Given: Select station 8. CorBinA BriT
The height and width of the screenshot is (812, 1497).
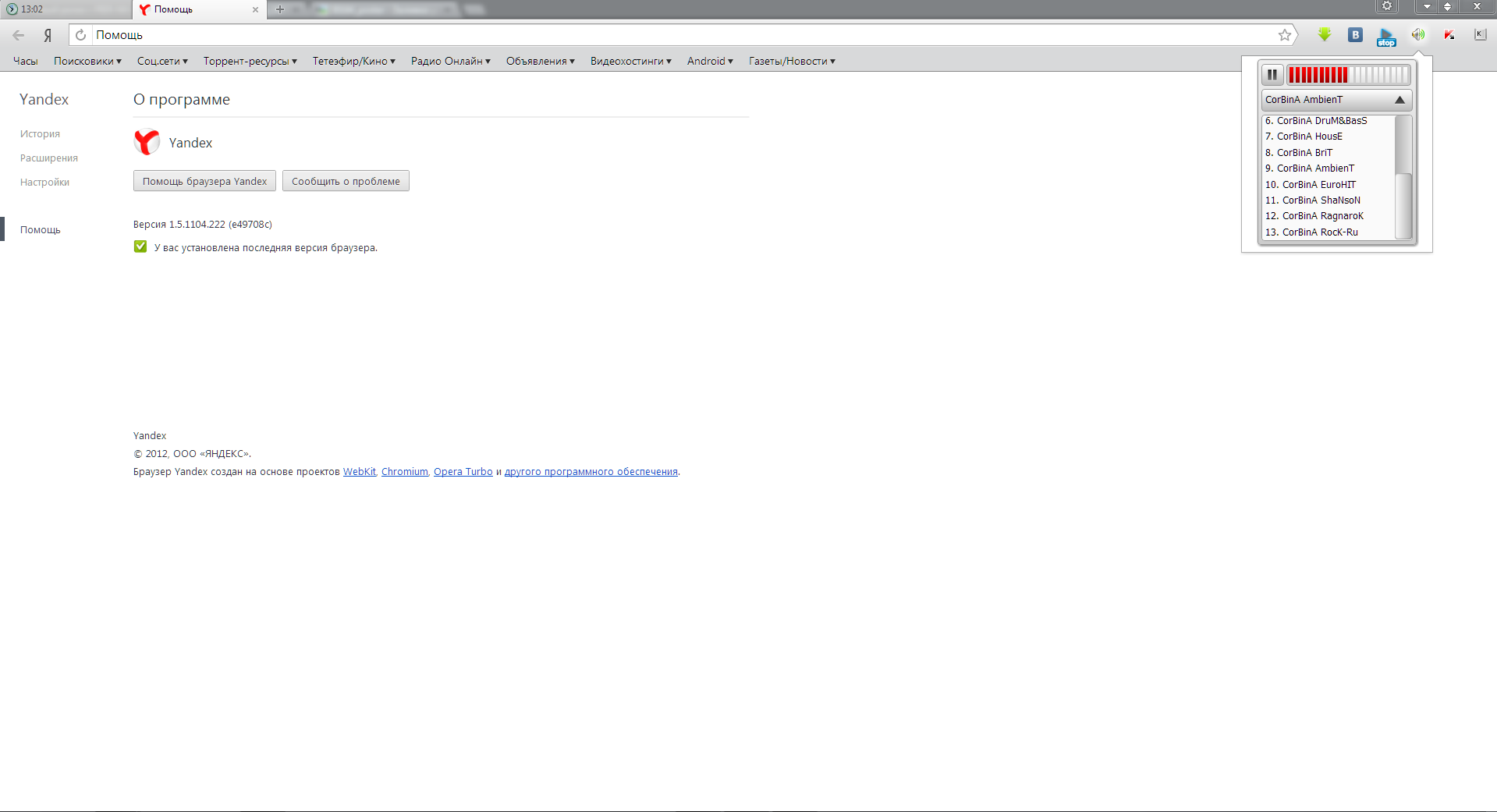Looking at the screenshot, I should click(1328, 153).
